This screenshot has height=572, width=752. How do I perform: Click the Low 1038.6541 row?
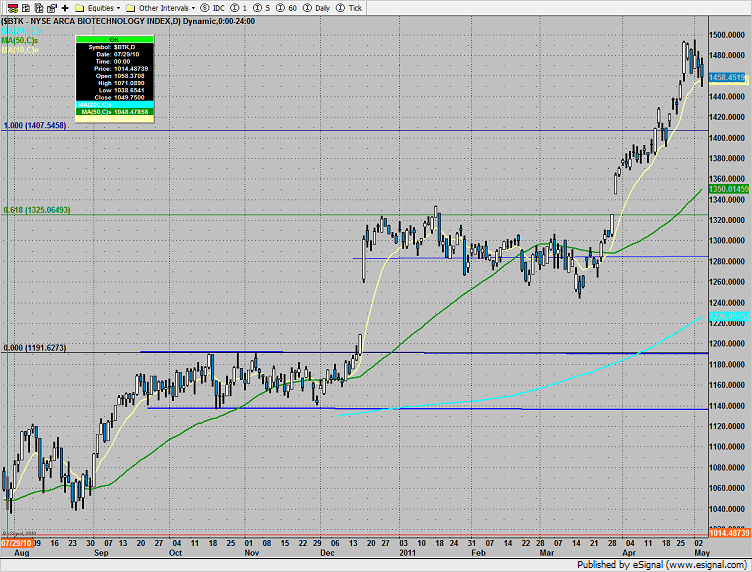click(x=115, y=90)
